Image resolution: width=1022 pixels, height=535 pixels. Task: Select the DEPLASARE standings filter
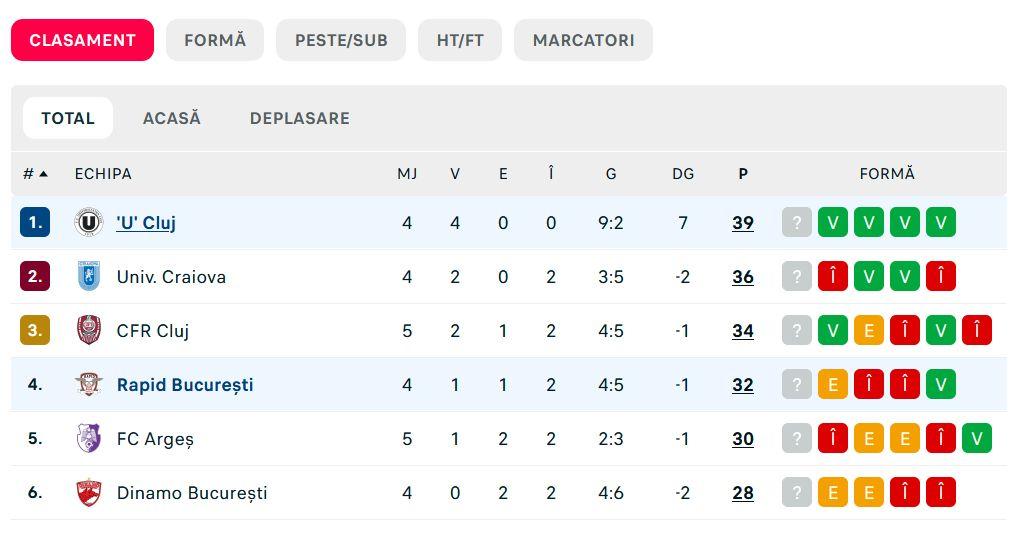pyautogui.click(x=300, y=118)
